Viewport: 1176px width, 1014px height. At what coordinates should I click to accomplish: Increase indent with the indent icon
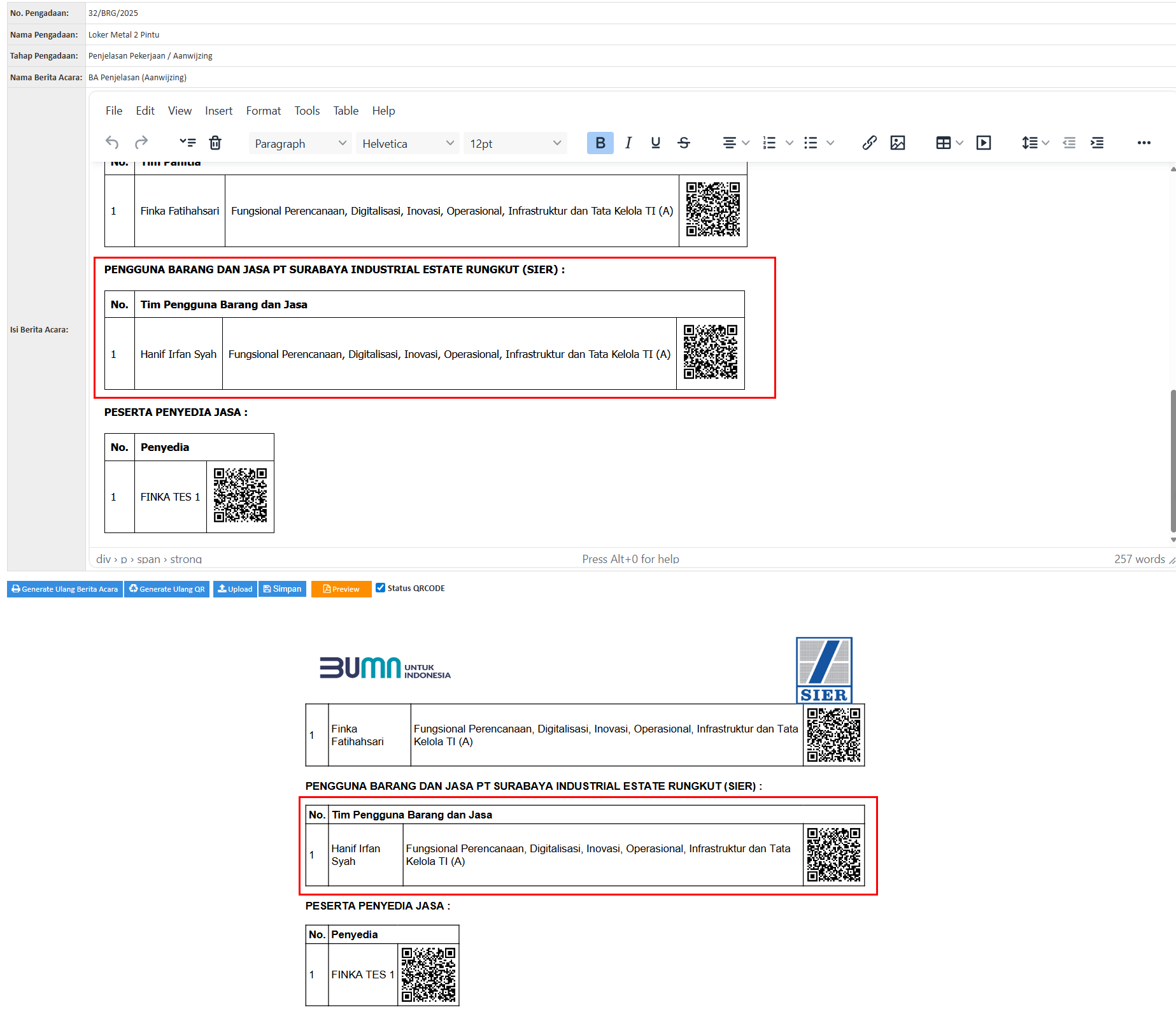1097,143
